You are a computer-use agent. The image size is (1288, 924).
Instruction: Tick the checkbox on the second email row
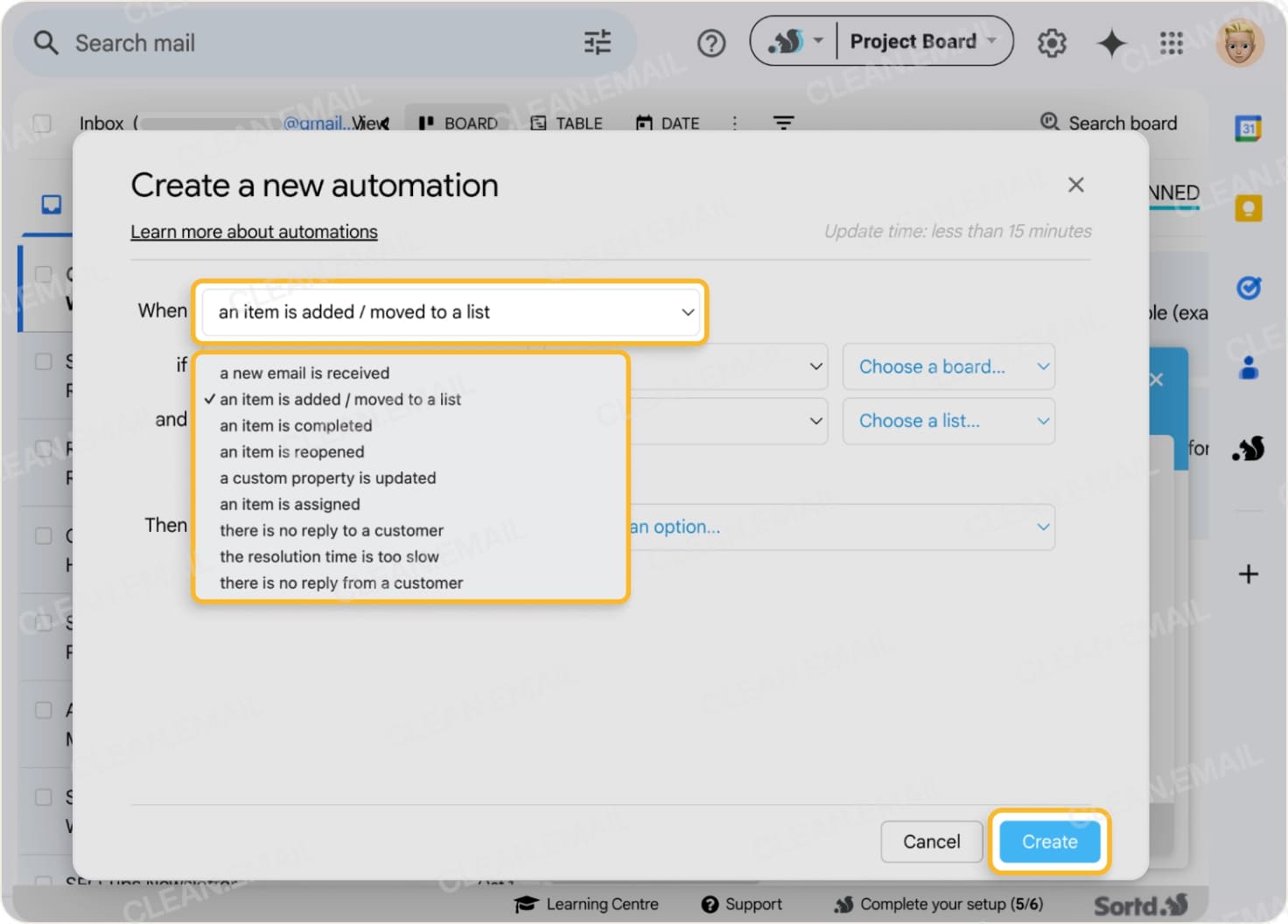(x=41, y=361)
